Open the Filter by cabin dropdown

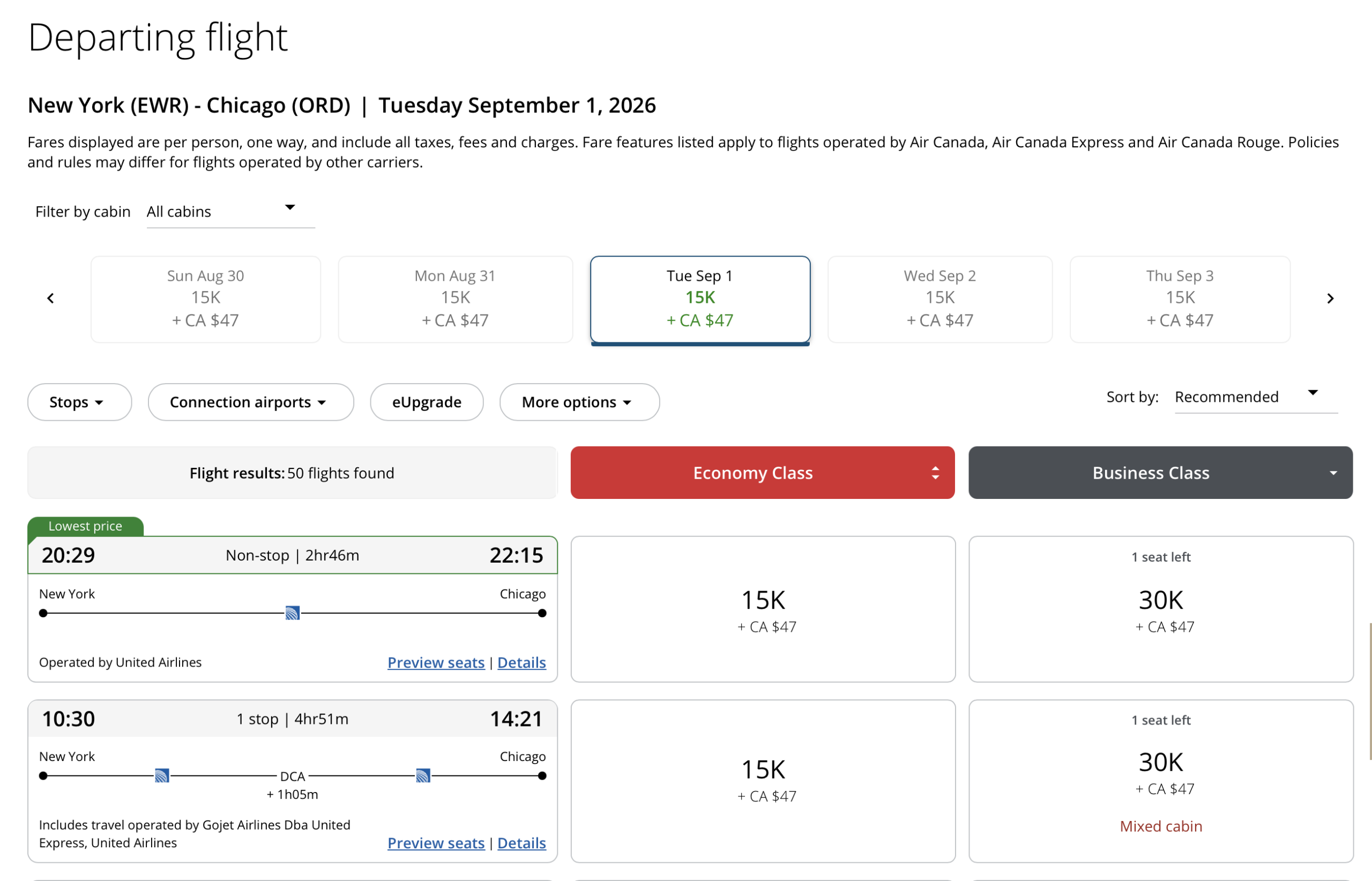tap(230, 212)
